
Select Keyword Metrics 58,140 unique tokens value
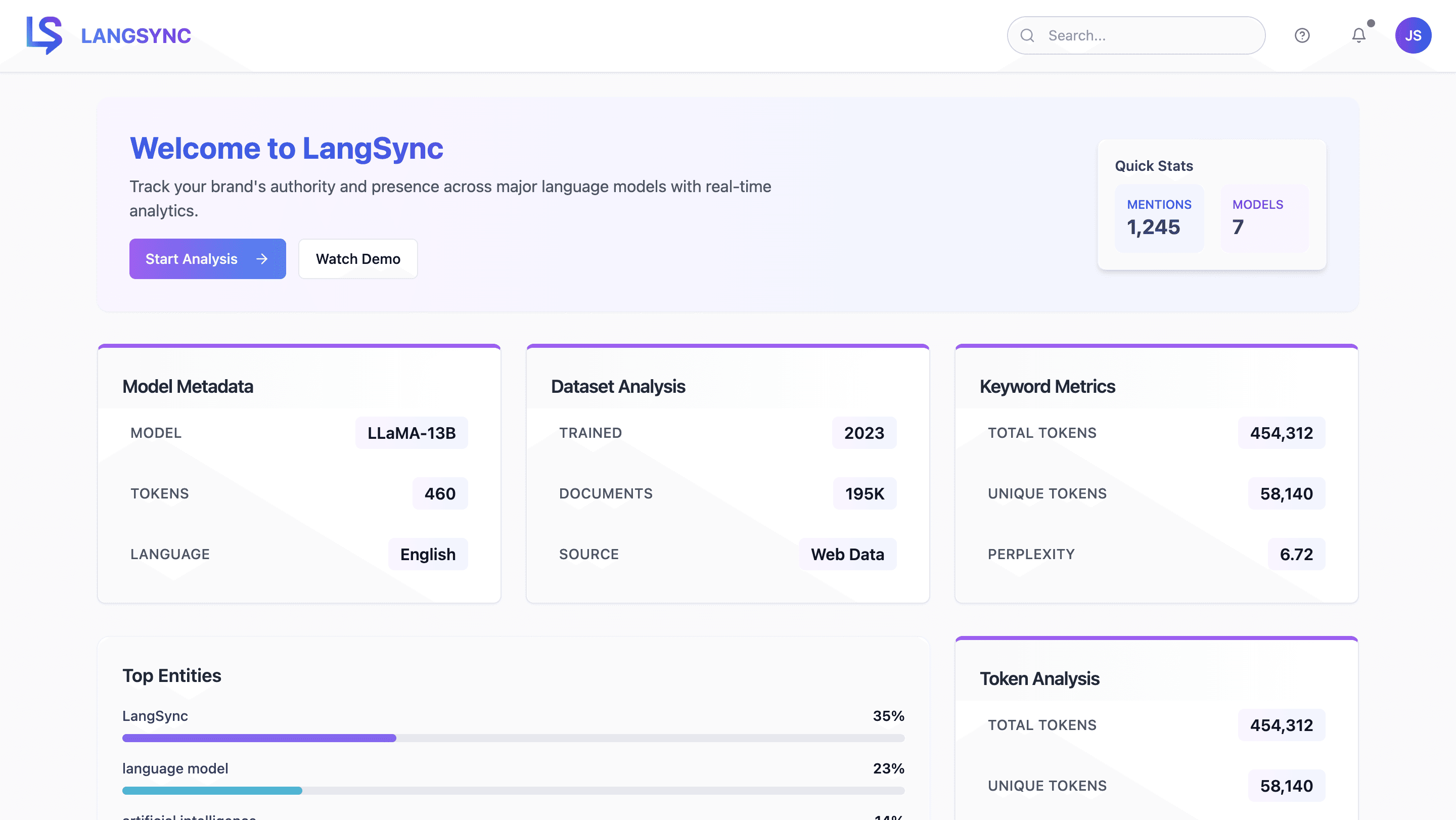(1287, 494)
